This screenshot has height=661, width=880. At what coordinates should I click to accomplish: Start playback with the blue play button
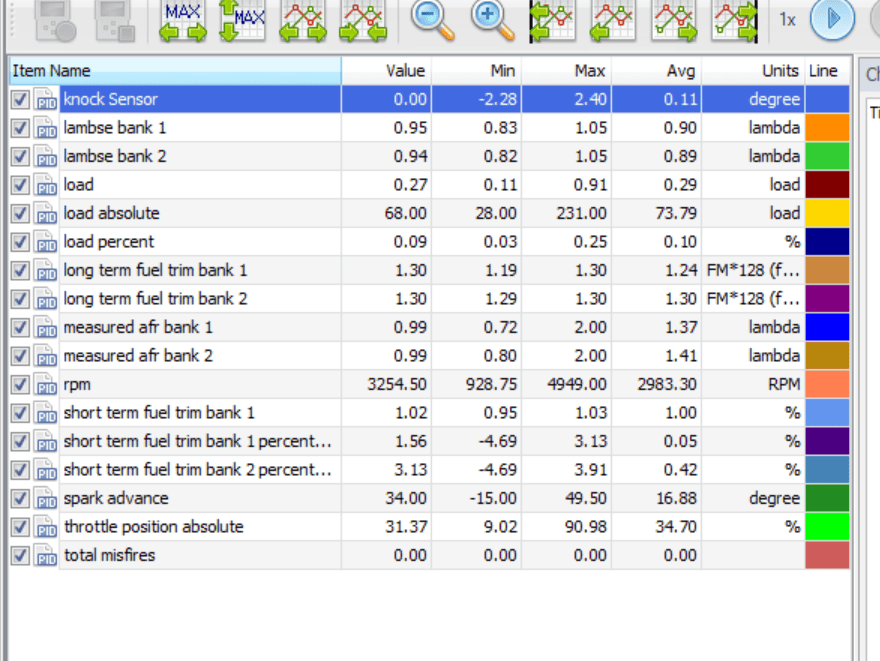(x=832, y=19)
